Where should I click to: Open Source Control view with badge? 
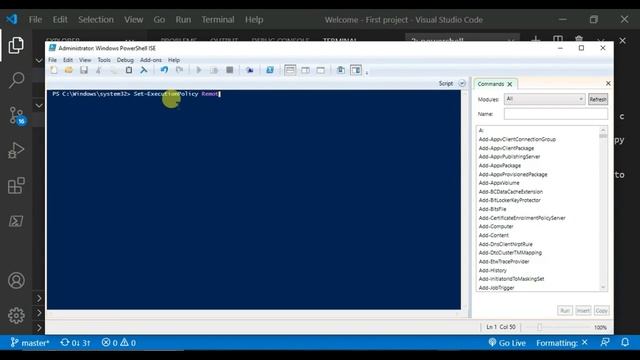click(x=17, y=116)
